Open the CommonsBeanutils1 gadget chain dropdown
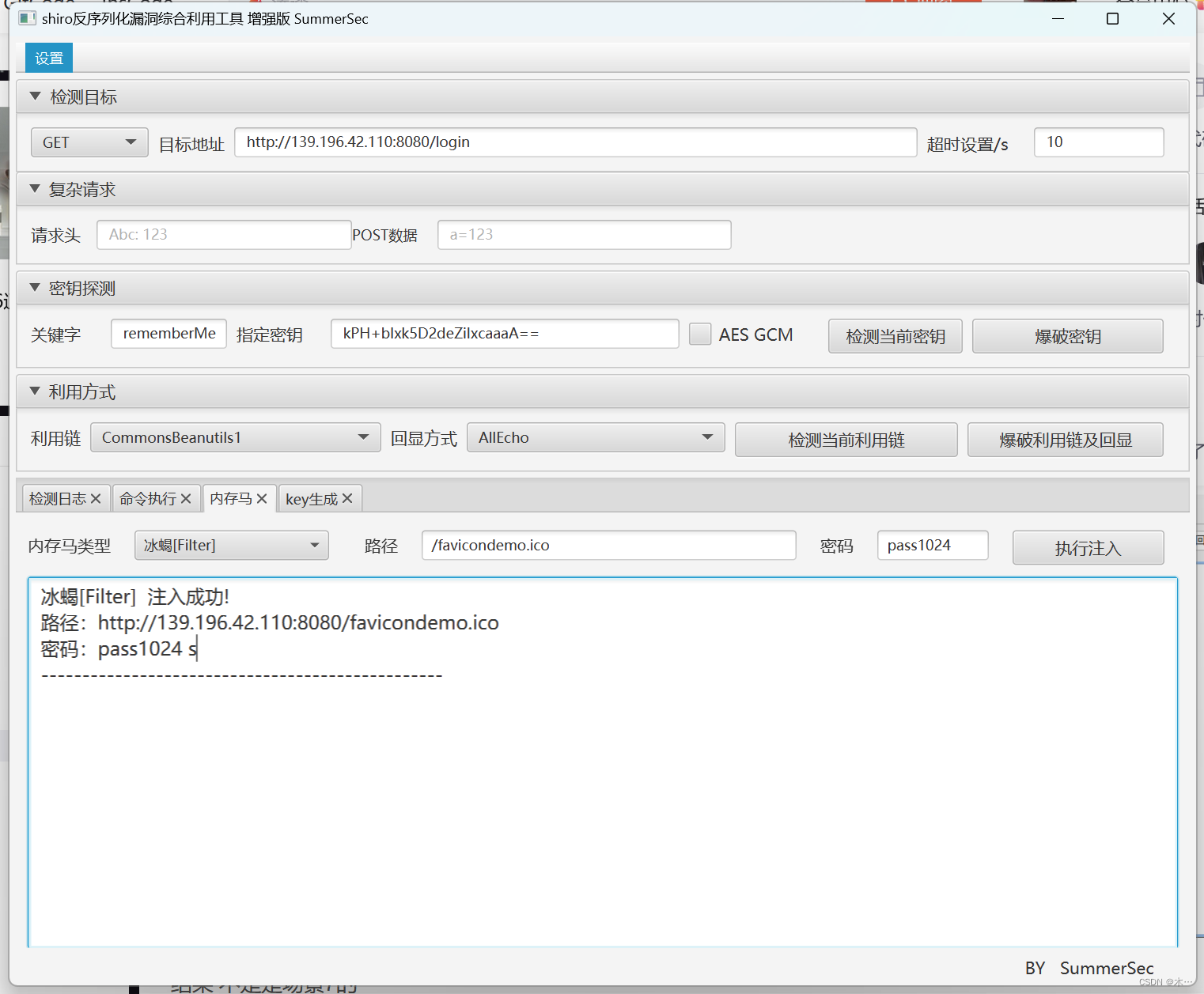The image size is (1204, 994). 236,437
